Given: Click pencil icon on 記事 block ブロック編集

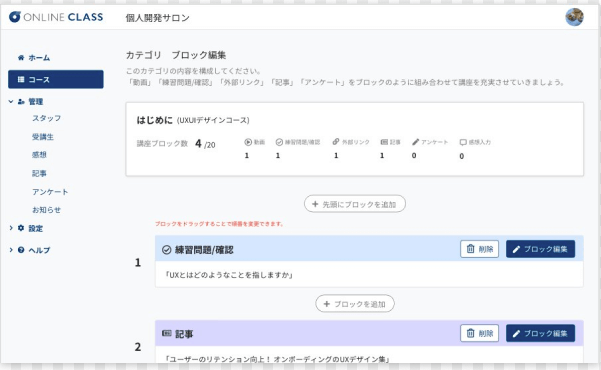Looking at the screenshot, I should pos(516,334).
